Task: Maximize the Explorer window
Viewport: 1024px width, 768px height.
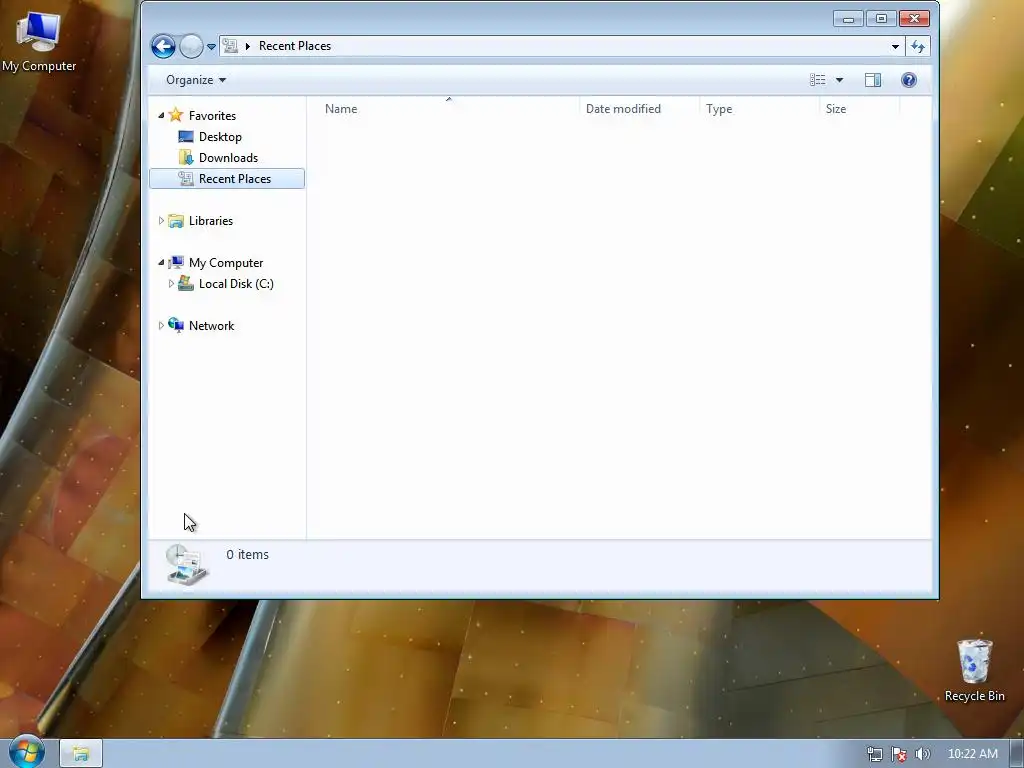Action: (881, 19)
